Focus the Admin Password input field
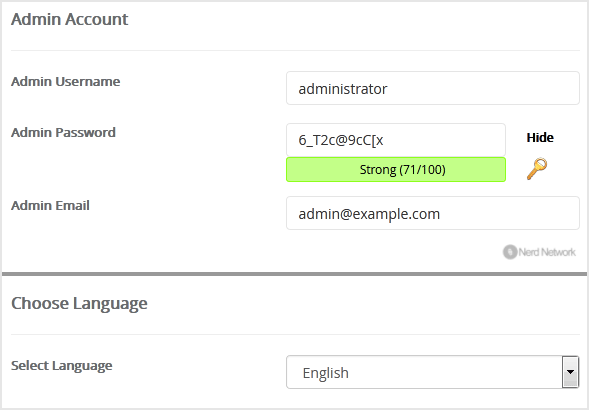Image resolution: width=589 pixels, height=410 pixels. [x=396, y=140]
